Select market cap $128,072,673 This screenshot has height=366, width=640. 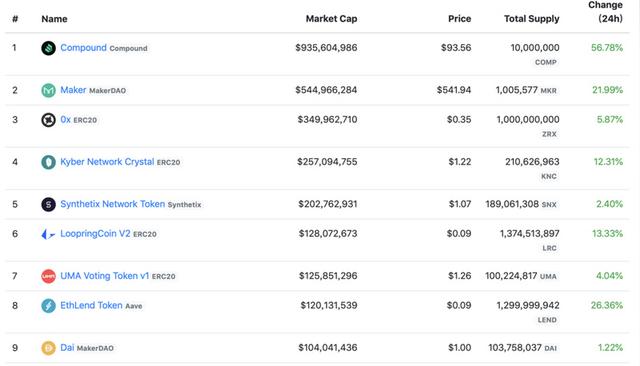328,233
